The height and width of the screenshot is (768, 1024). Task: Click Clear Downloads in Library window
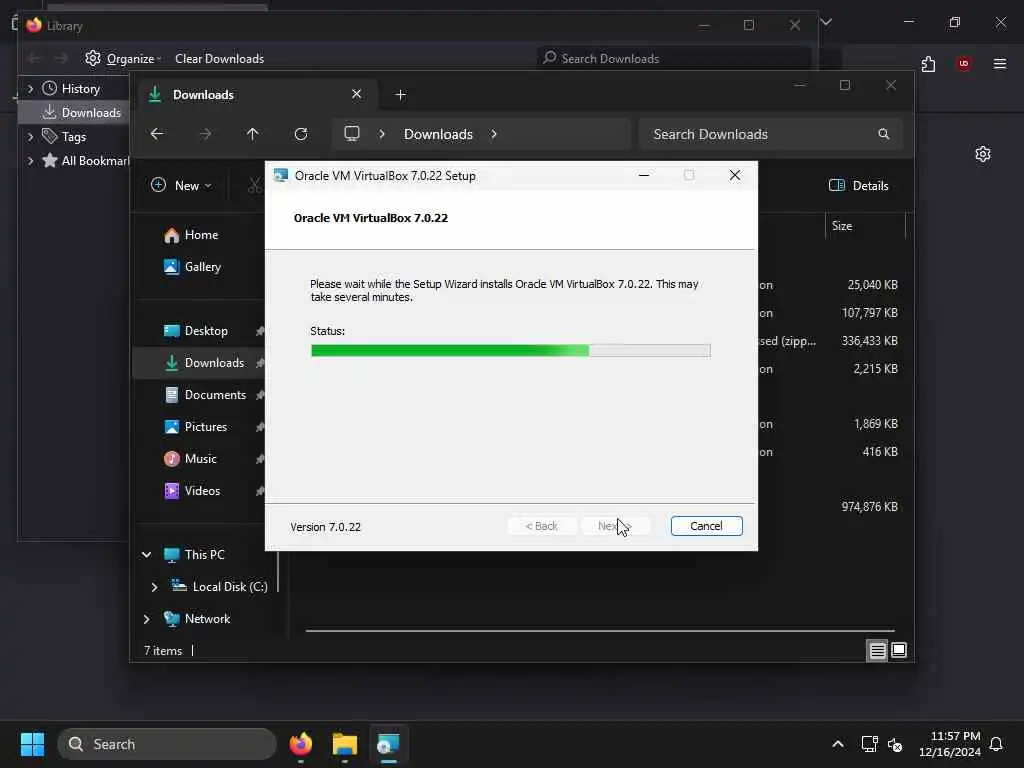click(x=219, y=58)
